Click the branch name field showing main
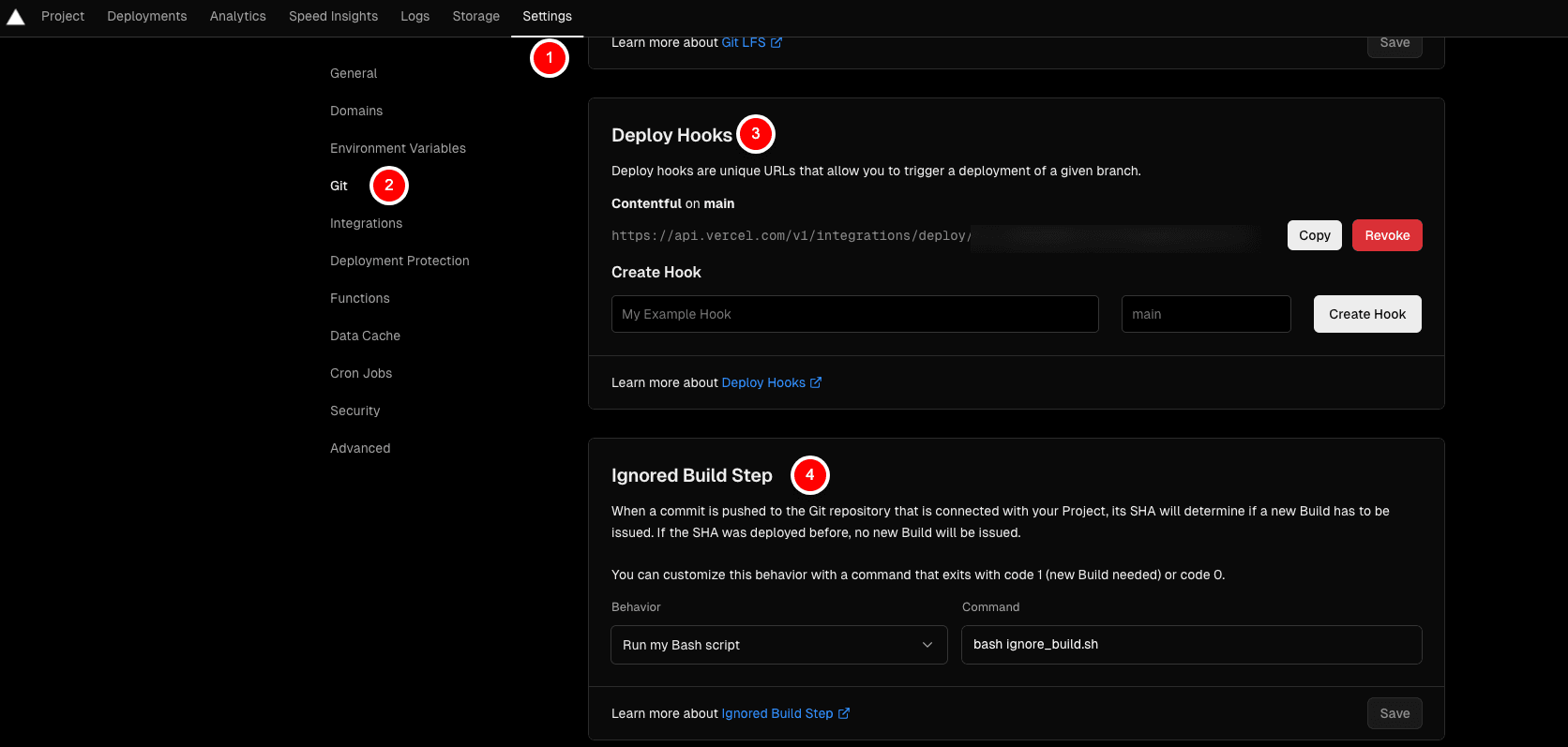This screenshot has height=747, width=1568. tap(1205, 314)
